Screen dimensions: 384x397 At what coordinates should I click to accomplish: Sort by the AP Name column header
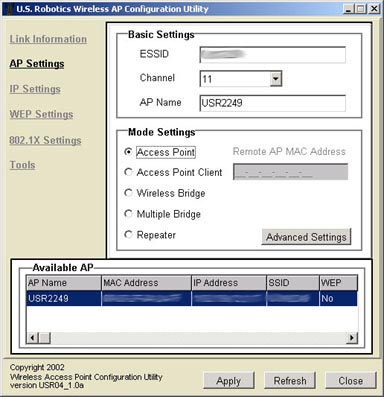[64, 283]
